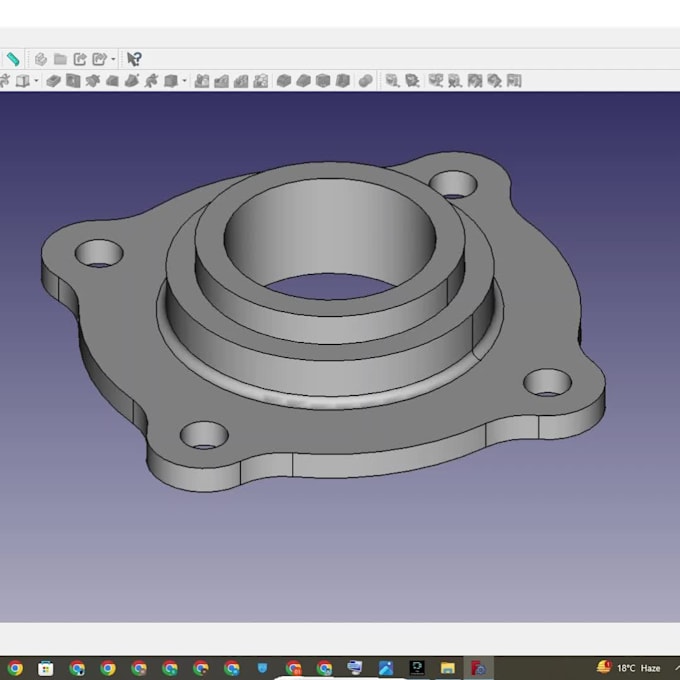
Task: Open the link actions dropdown arrow
Action: (x=113, y=59)
